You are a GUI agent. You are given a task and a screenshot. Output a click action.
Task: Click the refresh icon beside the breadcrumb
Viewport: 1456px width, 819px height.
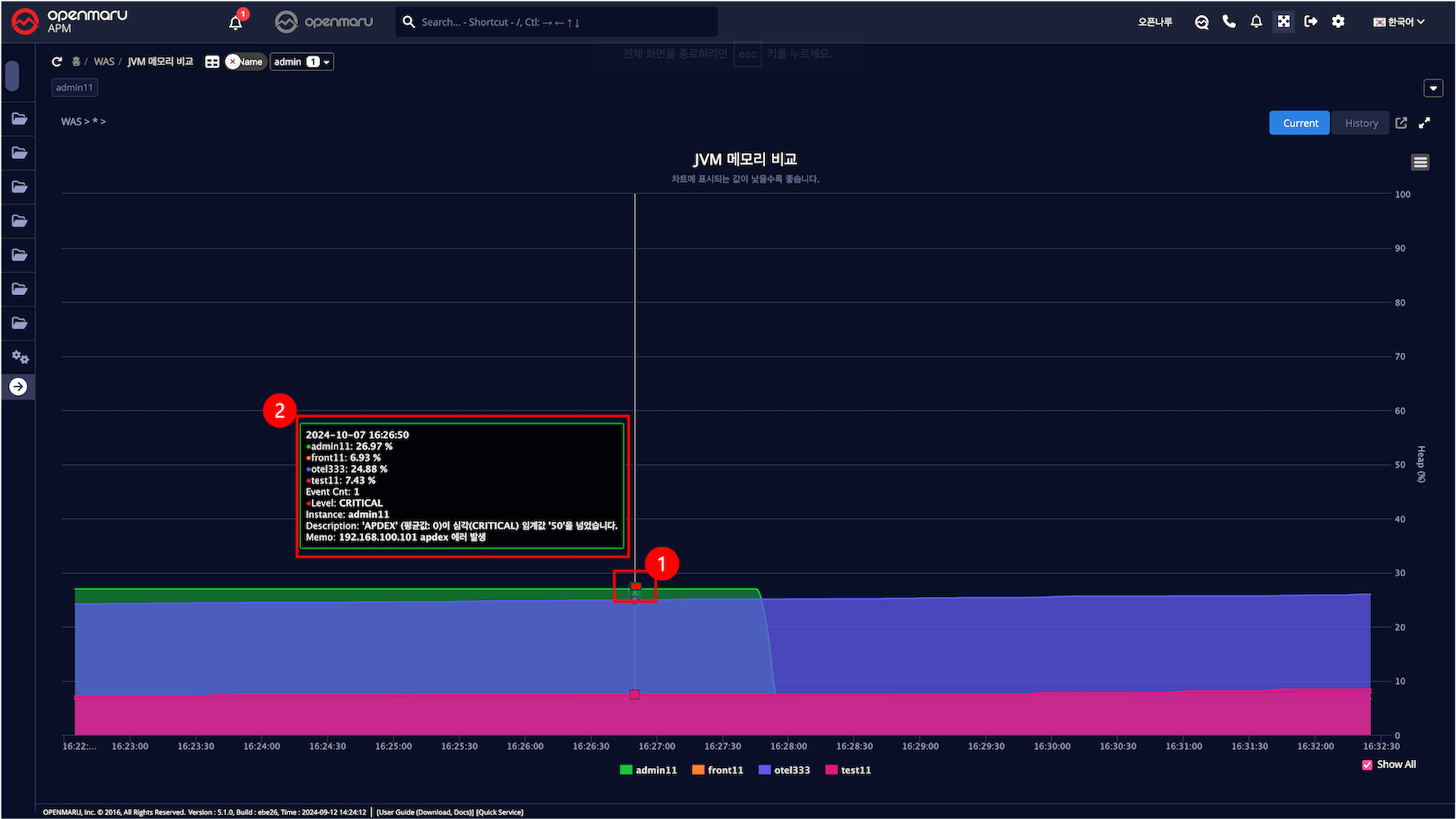[x=57, y=62]
